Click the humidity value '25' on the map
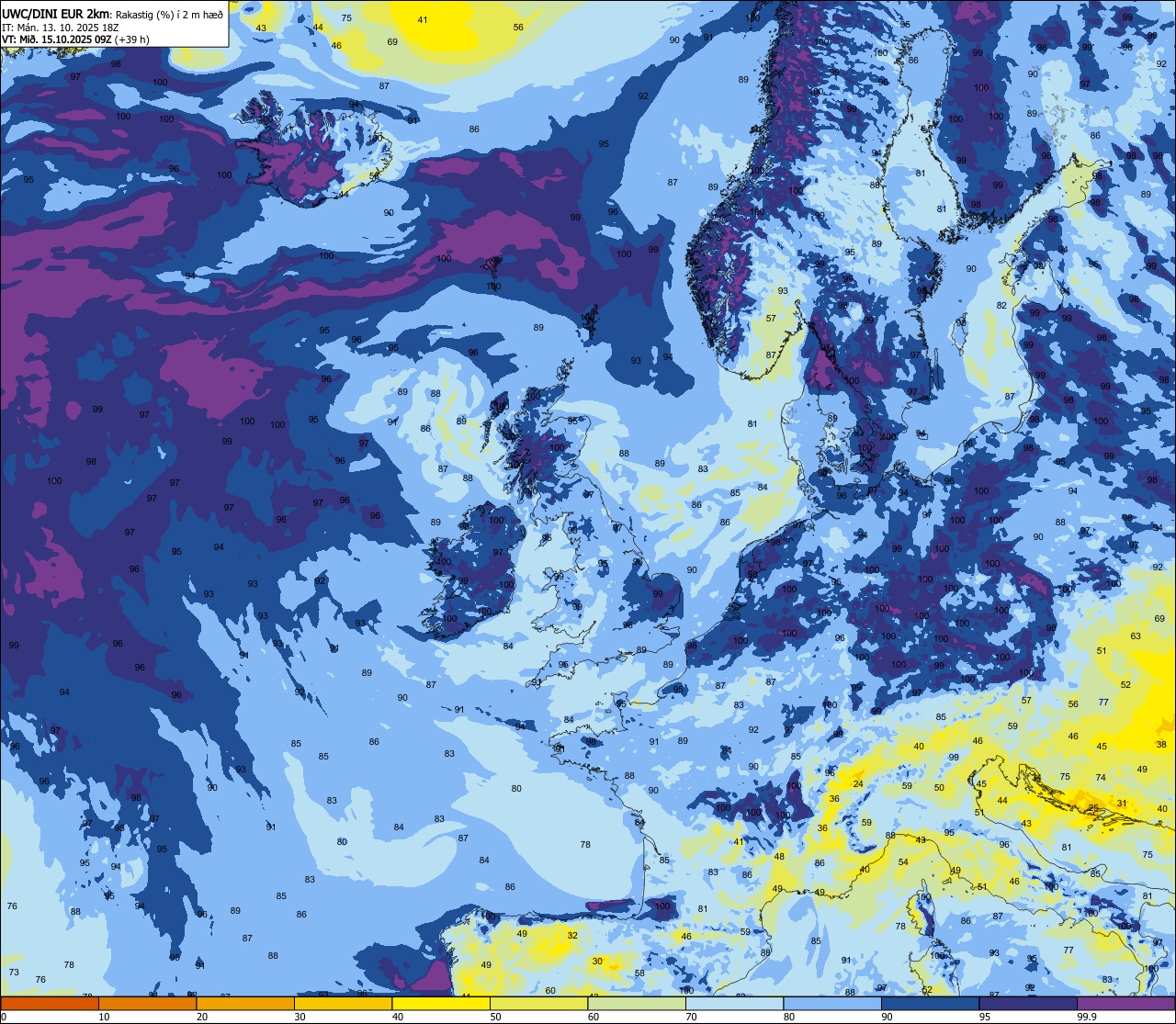Screen dimensions: 1176x1024 pos(1093,808)
